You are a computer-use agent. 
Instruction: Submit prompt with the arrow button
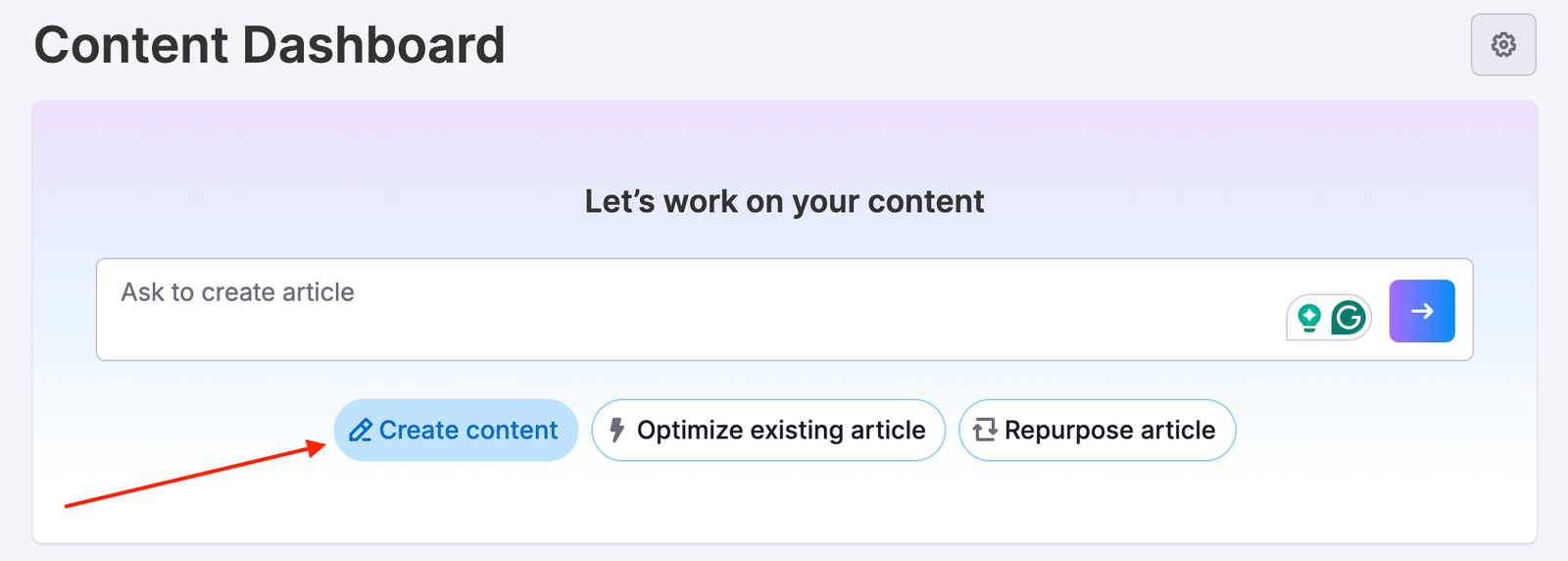1421,311
